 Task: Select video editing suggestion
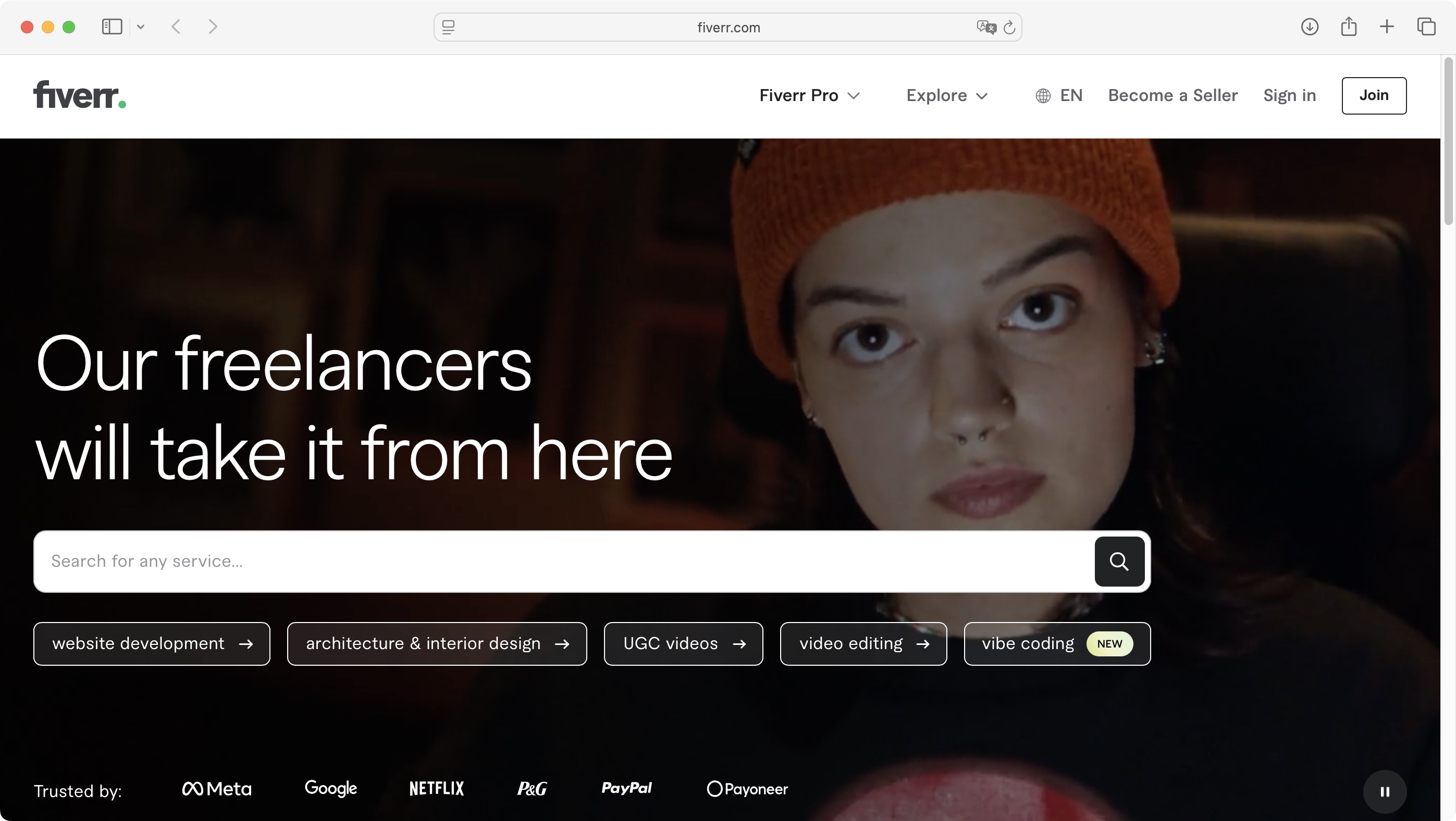tap(863, 643)
